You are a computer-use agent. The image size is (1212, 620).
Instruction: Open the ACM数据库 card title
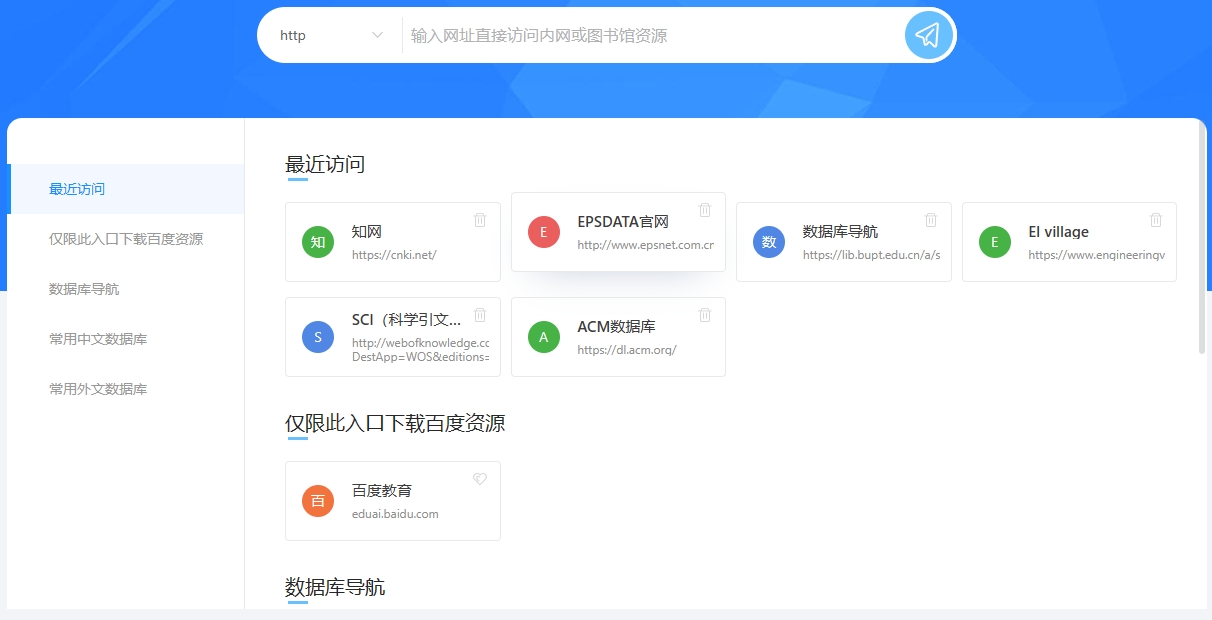pyautogui.click(x=616, y=327)
